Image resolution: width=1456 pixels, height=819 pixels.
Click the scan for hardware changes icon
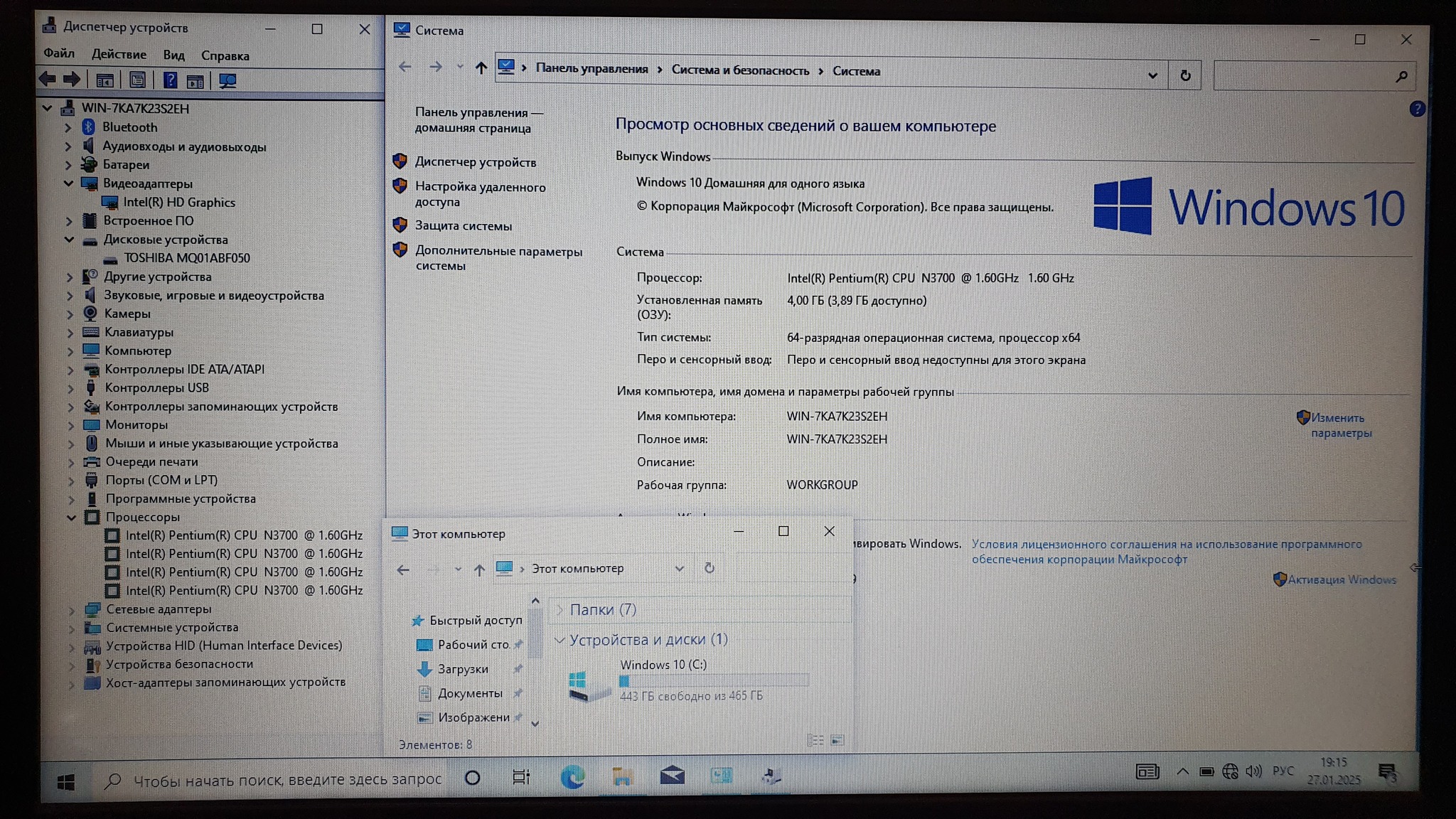pos(227,80)
